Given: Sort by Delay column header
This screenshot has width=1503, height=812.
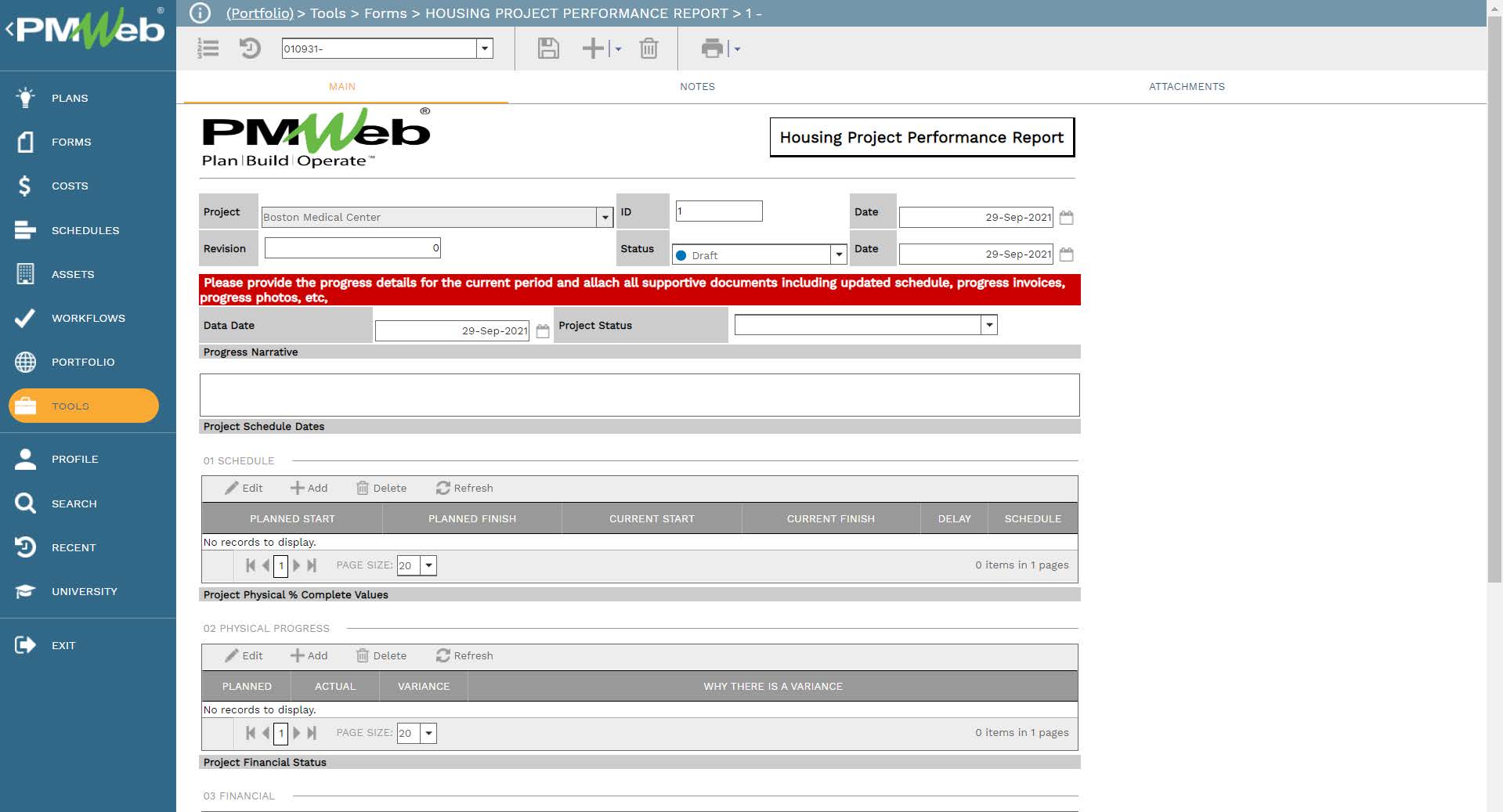Looking at the screenshot, I should 954,518.
